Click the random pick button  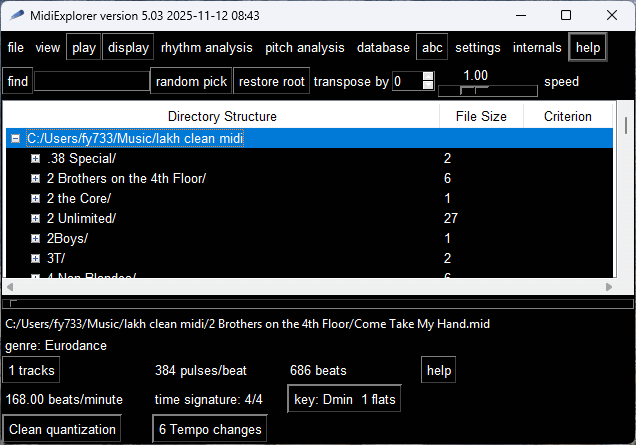pyautogui.click(x=191, y=82)
